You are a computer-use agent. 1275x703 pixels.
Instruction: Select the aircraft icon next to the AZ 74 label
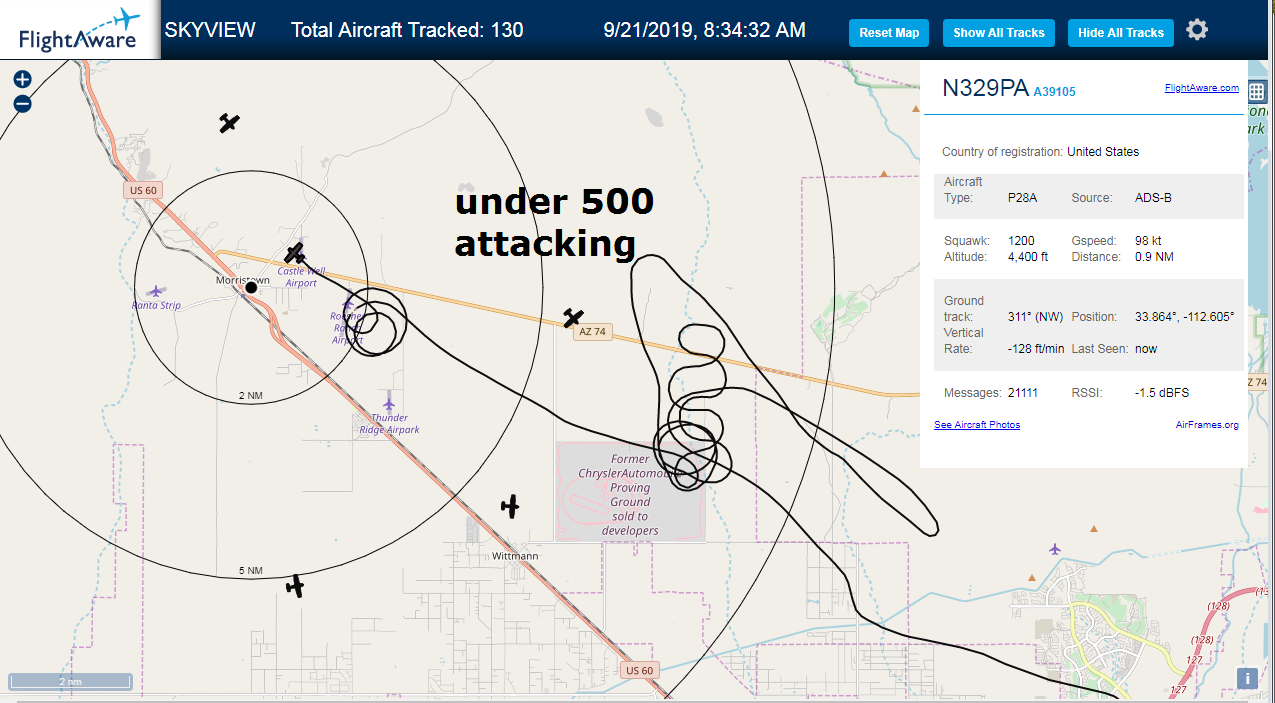click(x=573, y=318)
